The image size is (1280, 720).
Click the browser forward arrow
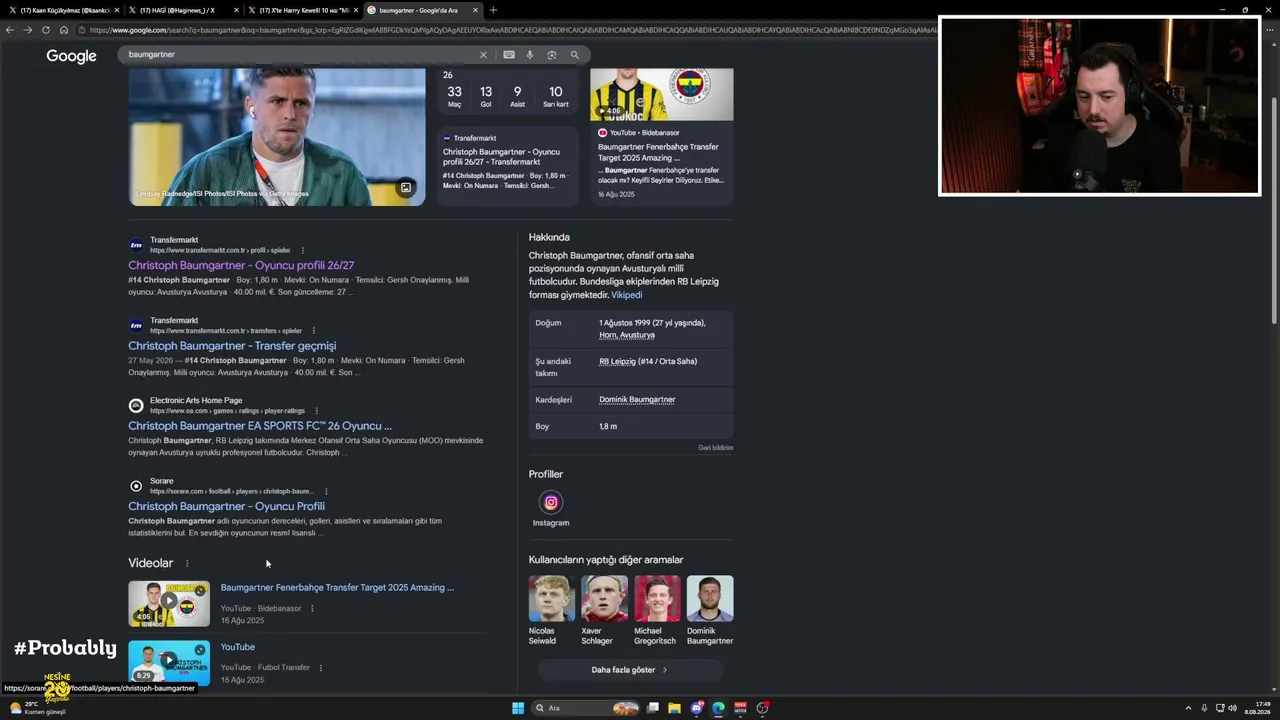(x=28, y=30)
